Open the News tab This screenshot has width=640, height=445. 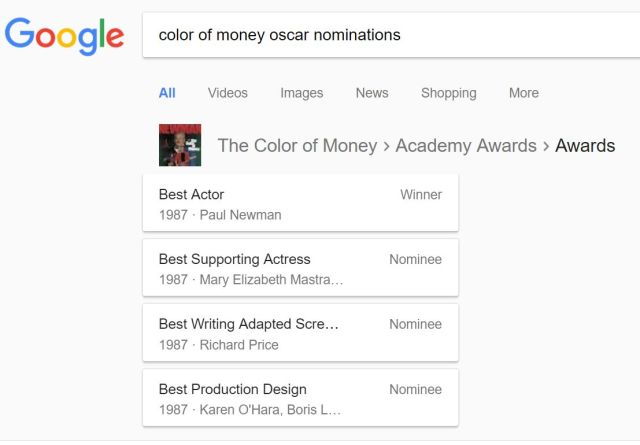point(371,93)
